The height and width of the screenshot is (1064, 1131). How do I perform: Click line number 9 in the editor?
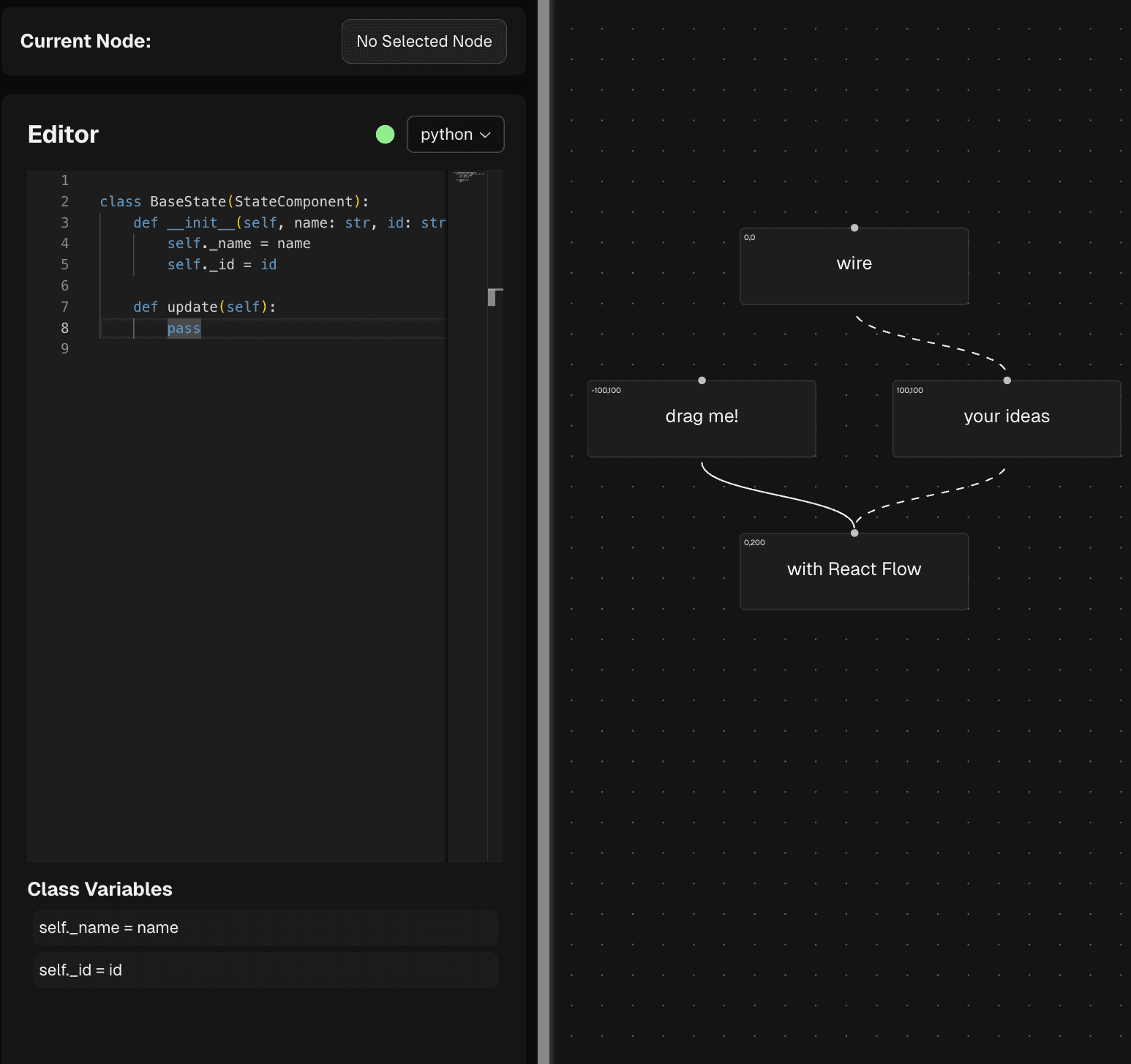(64, 349)
